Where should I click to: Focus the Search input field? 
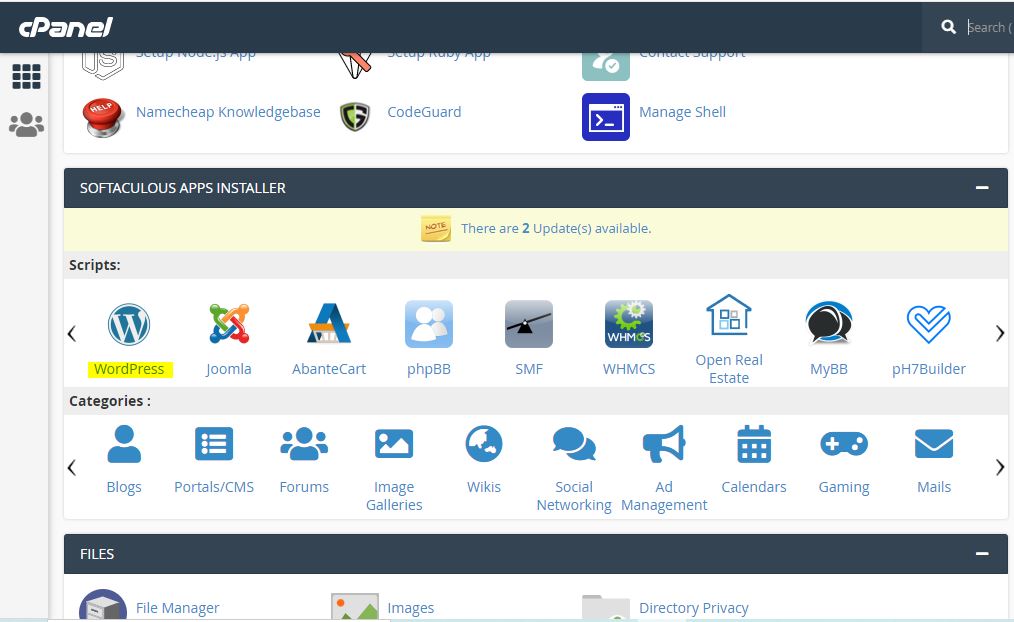990,27
